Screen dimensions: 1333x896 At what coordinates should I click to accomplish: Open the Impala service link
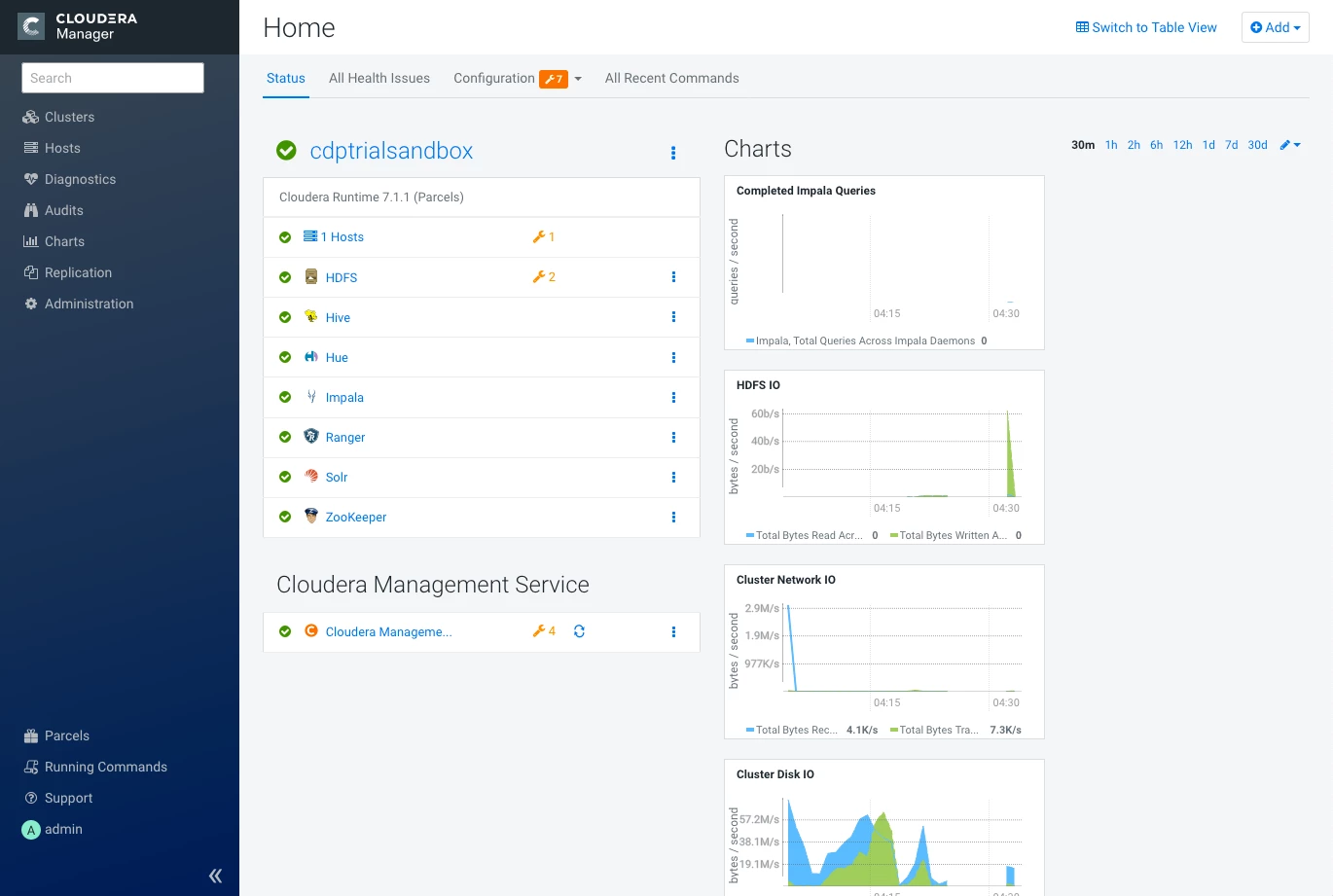coord(344,397)
